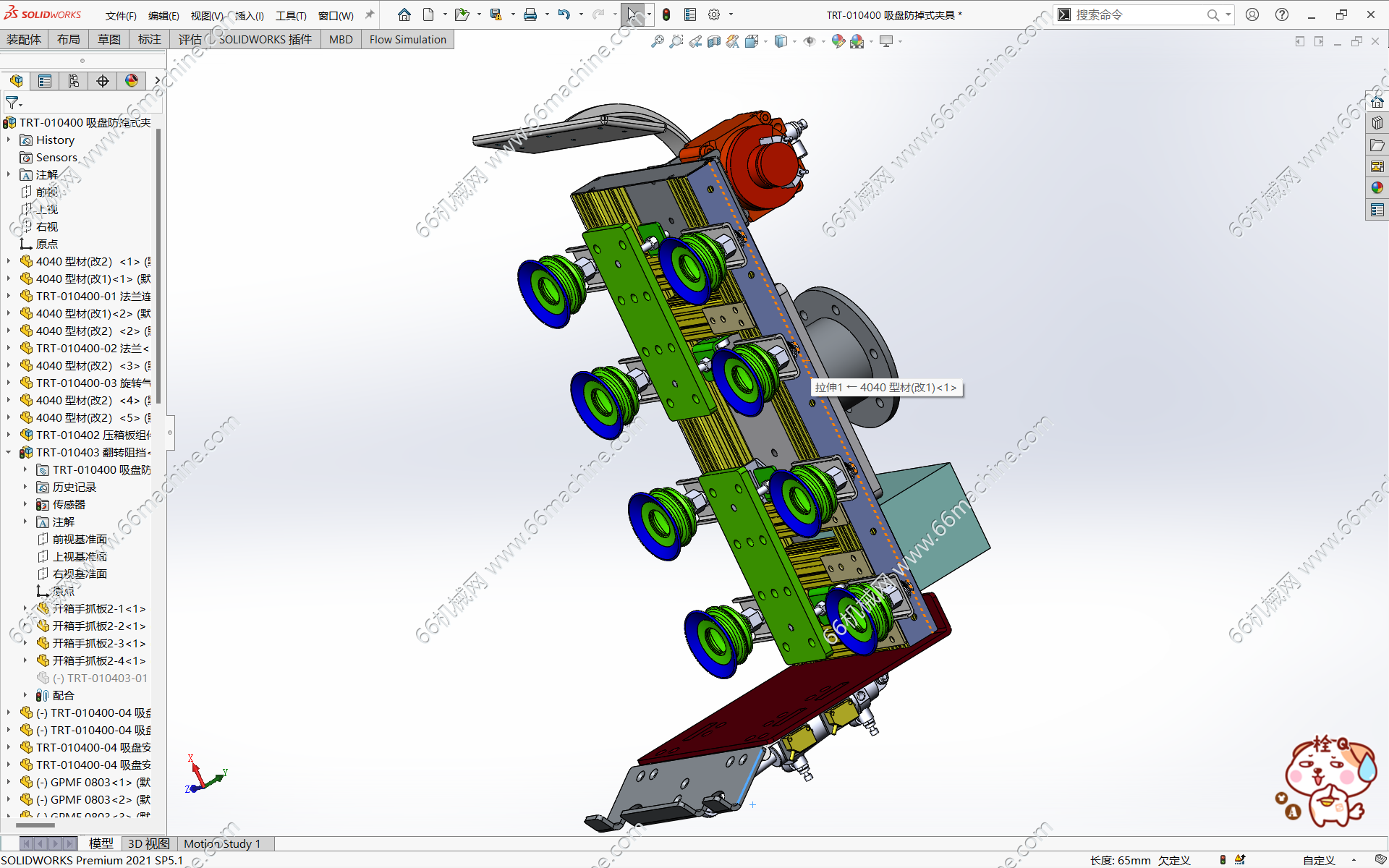Open dropdown arrow next to Options gear

click(x=731, y=14)
